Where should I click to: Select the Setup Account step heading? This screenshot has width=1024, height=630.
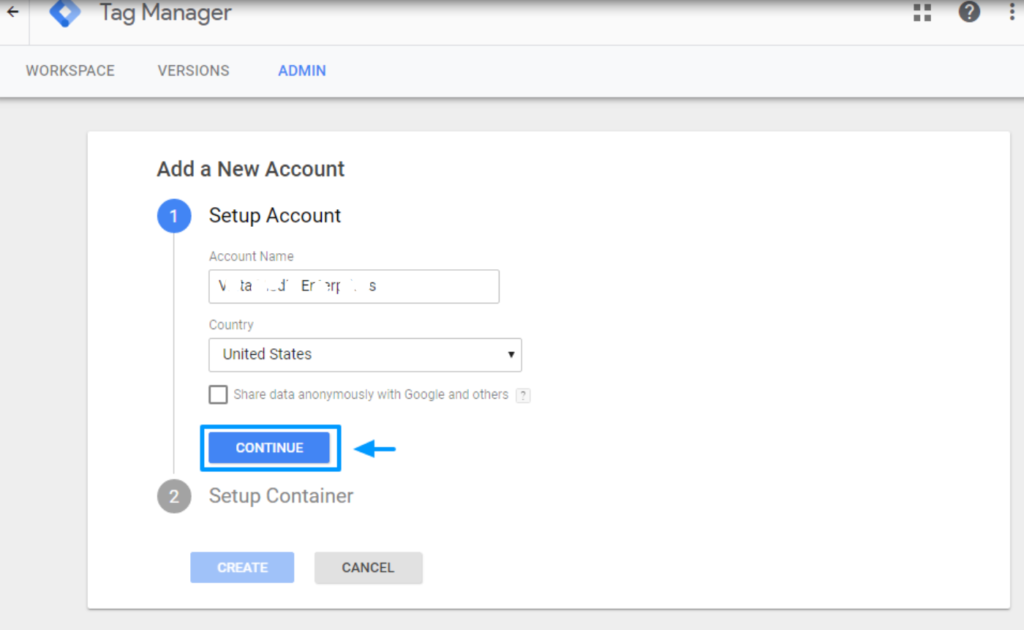coord(275,215)
